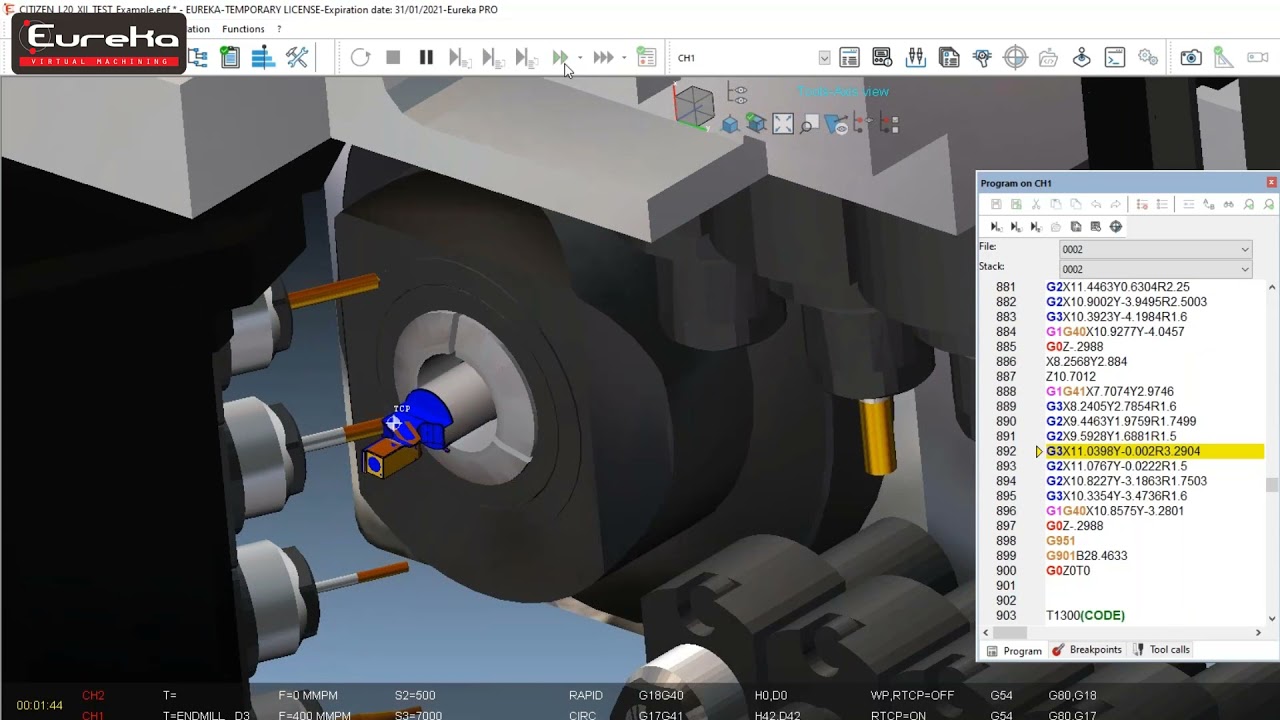Click the crossed wrench and hammer icon
The image size is (1280, 720).
pyautogui.click(x=297, y=58)
